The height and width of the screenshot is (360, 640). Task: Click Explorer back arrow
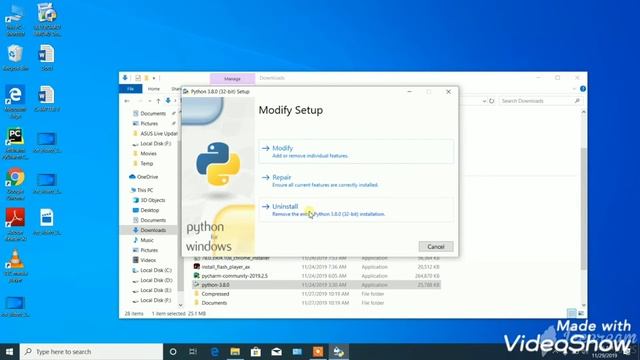[127, 101]
